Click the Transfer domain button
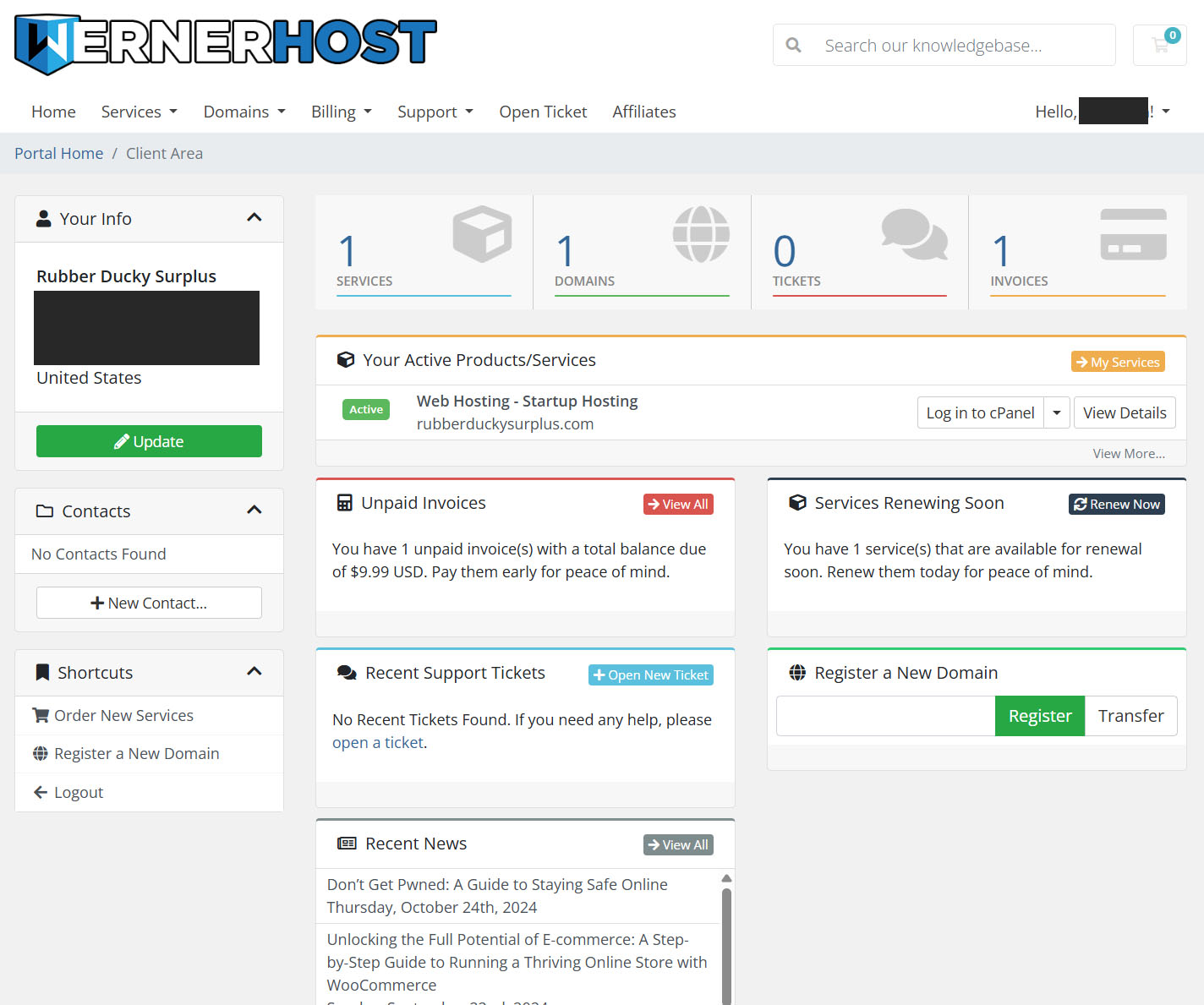The image size is (1204, 1005). [x=1131, y=716]
